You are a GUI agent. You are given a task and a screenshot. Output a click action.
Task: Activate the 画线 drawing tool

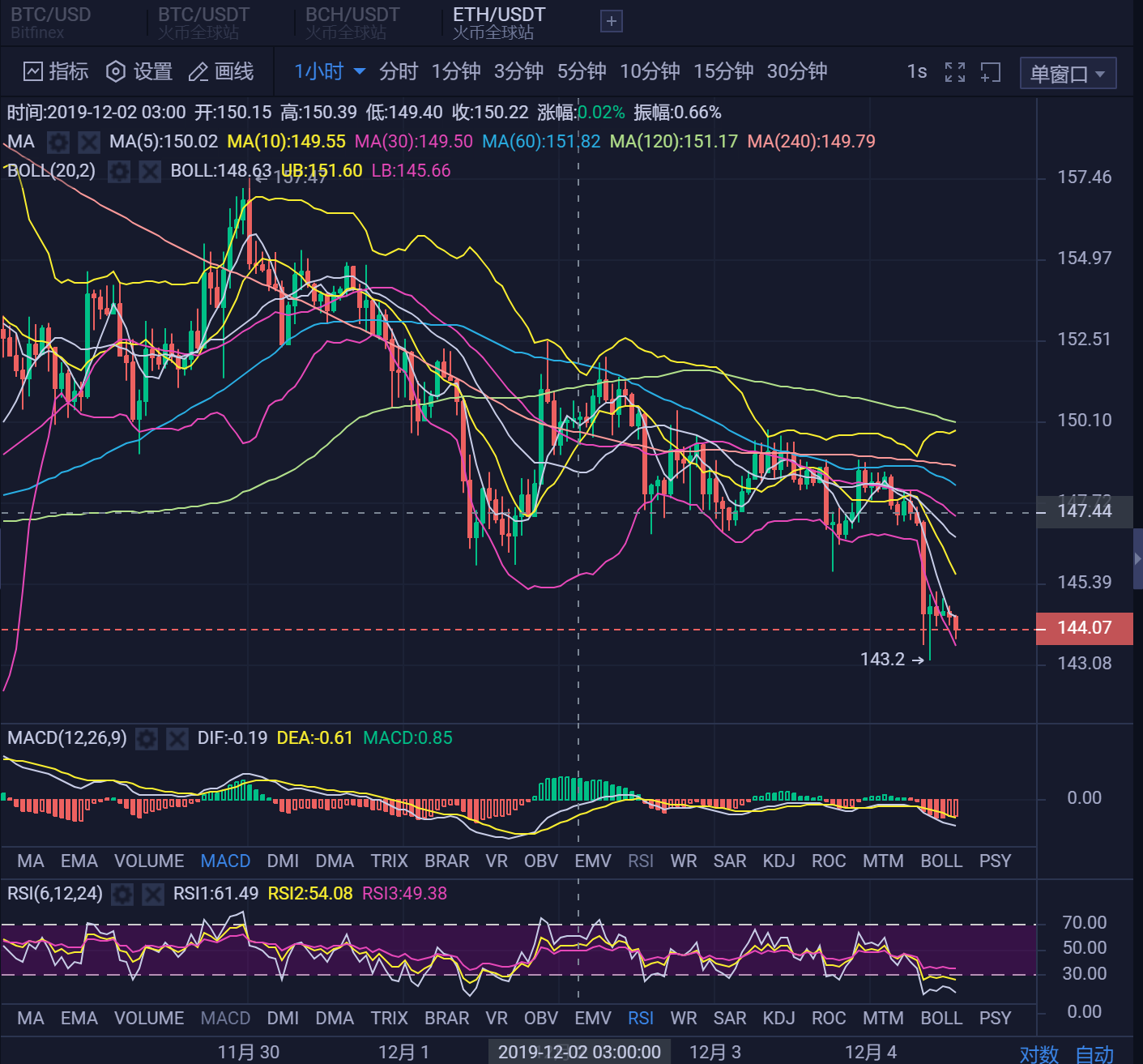click(x=221, y=72)
